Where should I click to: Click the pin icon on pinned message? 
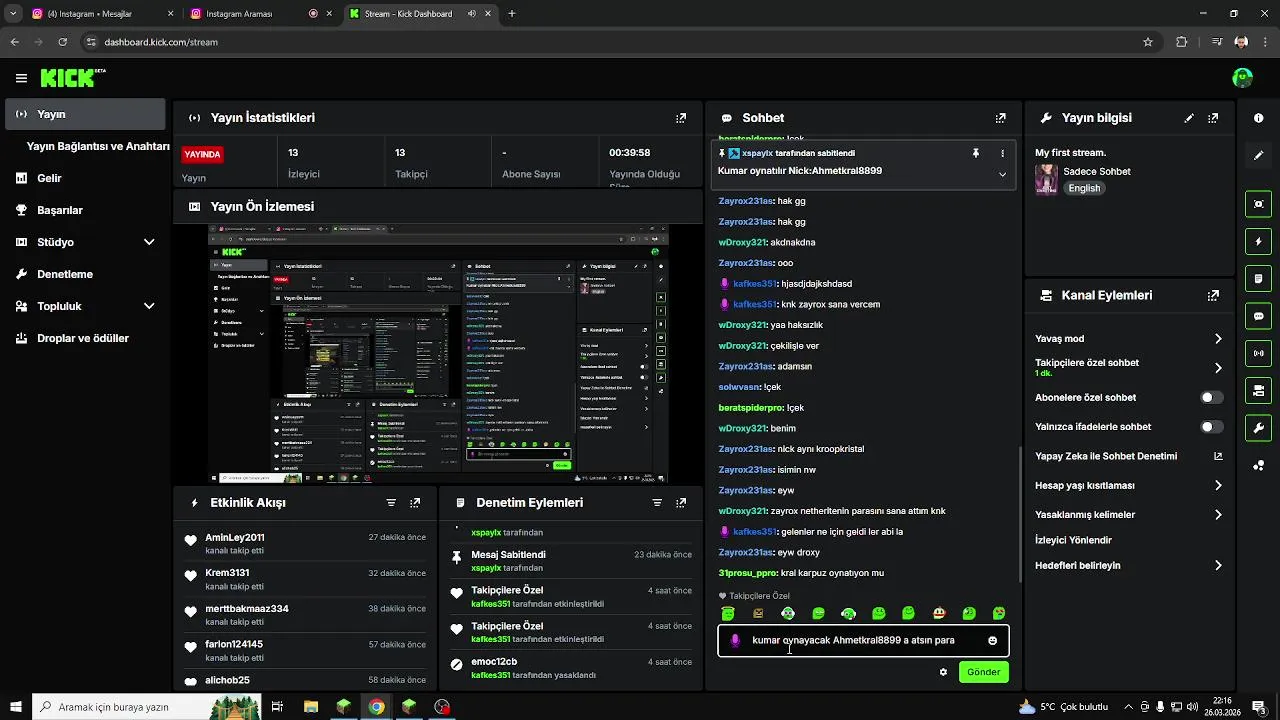976,153
